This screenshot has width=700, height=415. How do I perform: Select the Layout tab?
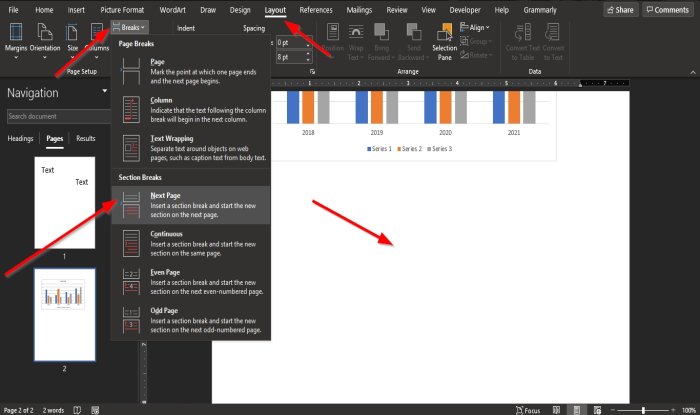(x=275, y=10)
